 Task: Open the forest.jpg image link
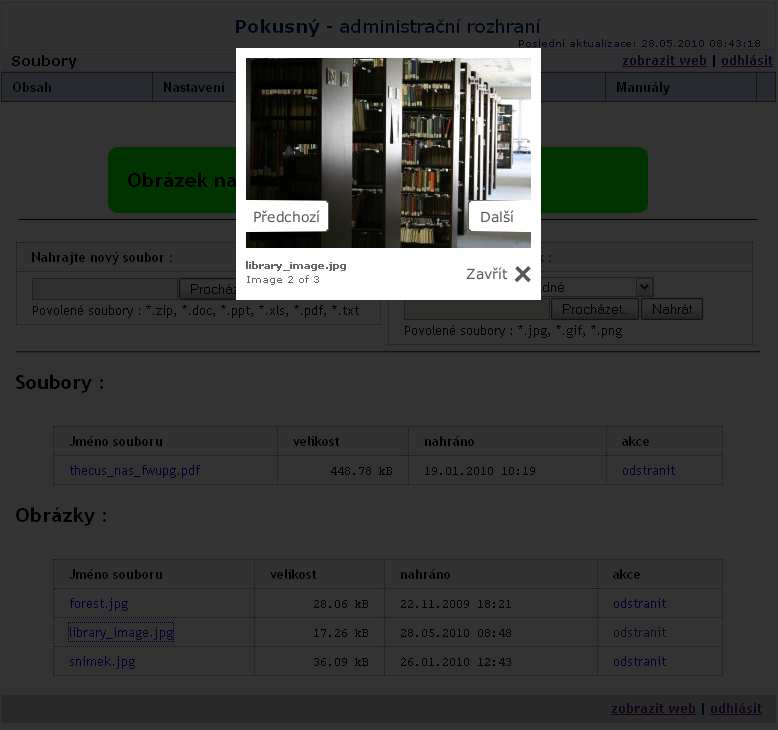pyautogui.click(x=99, y=603)
